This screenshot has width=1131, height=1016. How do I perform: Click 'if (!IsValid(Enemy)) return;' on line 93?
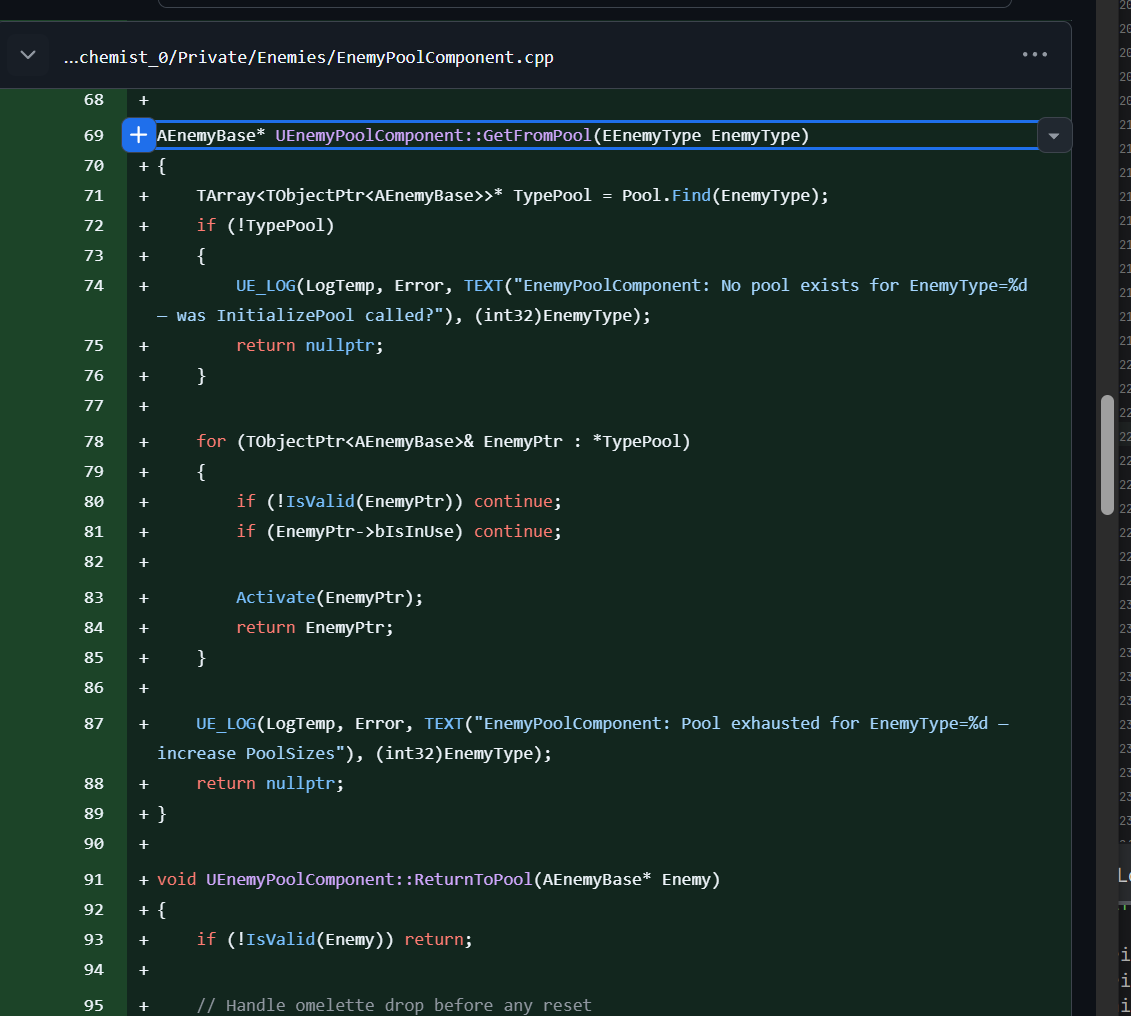coord(334,940)
